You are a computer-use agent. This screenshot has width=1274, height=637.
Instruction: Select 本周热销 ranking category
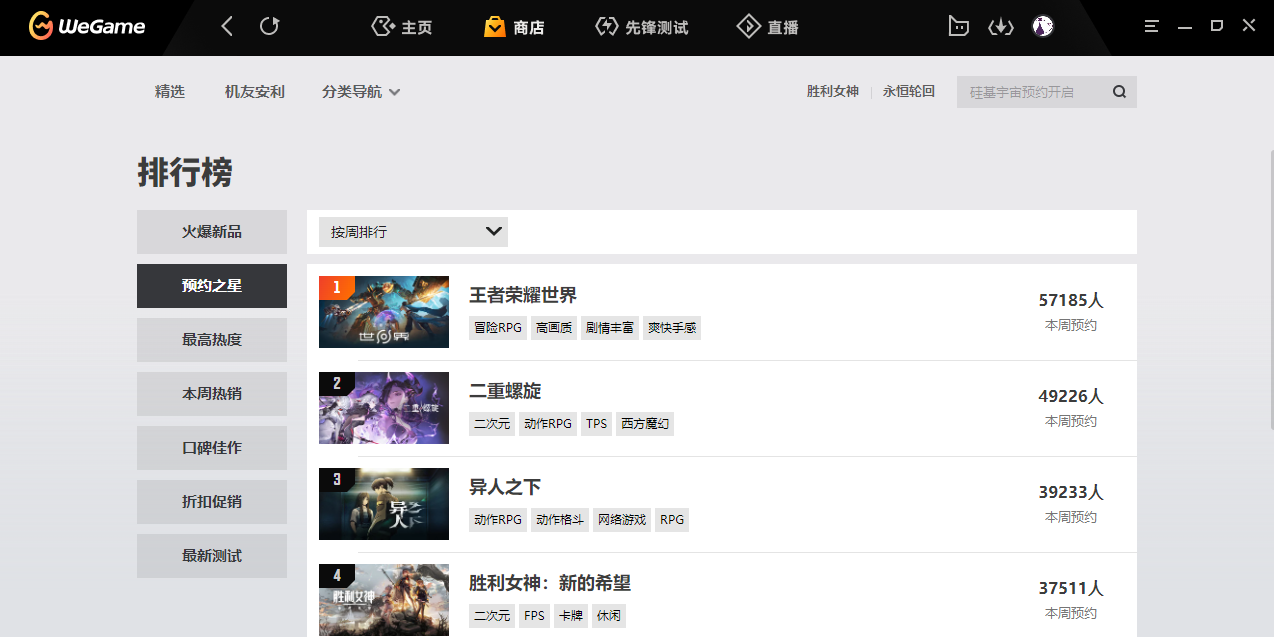[212, 394]
